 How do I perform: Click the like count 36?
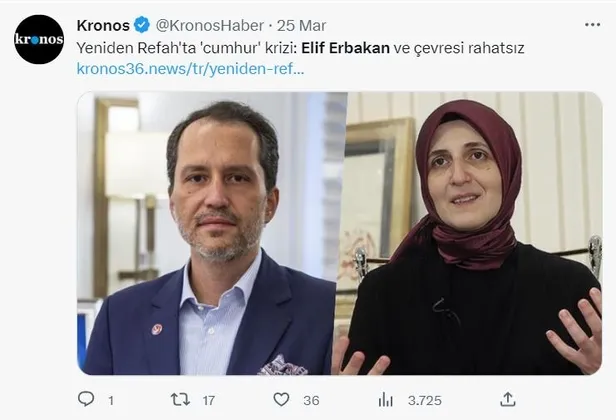pos(311,400)
